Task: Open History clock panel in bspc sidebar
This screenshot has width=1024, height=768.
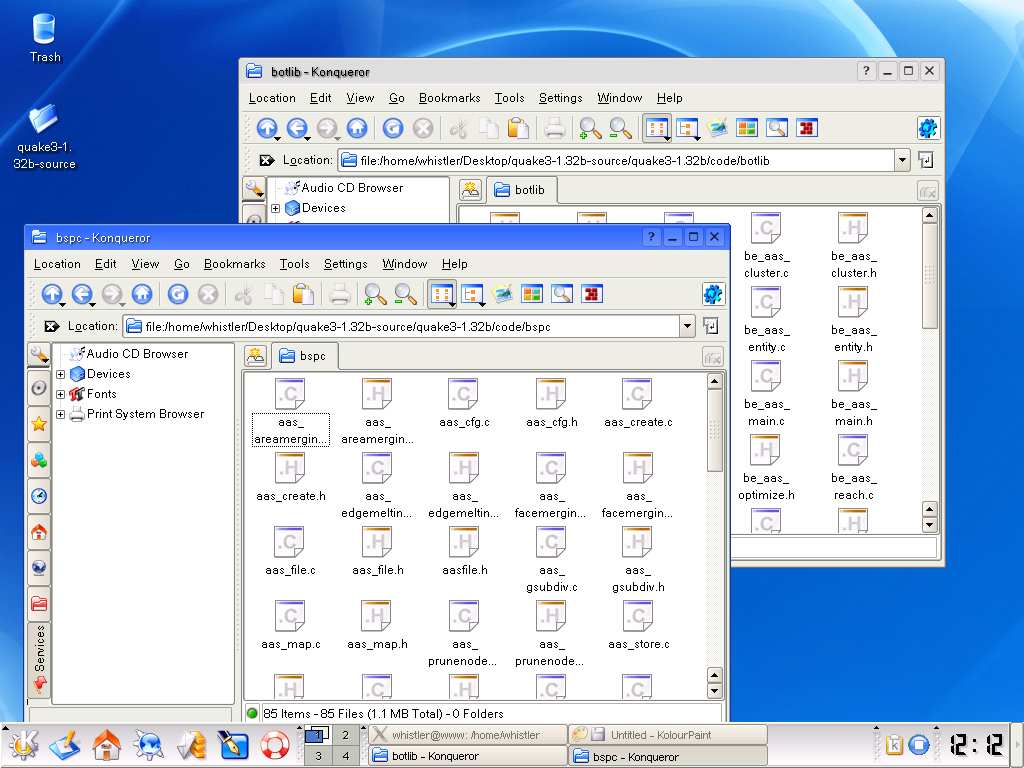Action: click(39, 496)
